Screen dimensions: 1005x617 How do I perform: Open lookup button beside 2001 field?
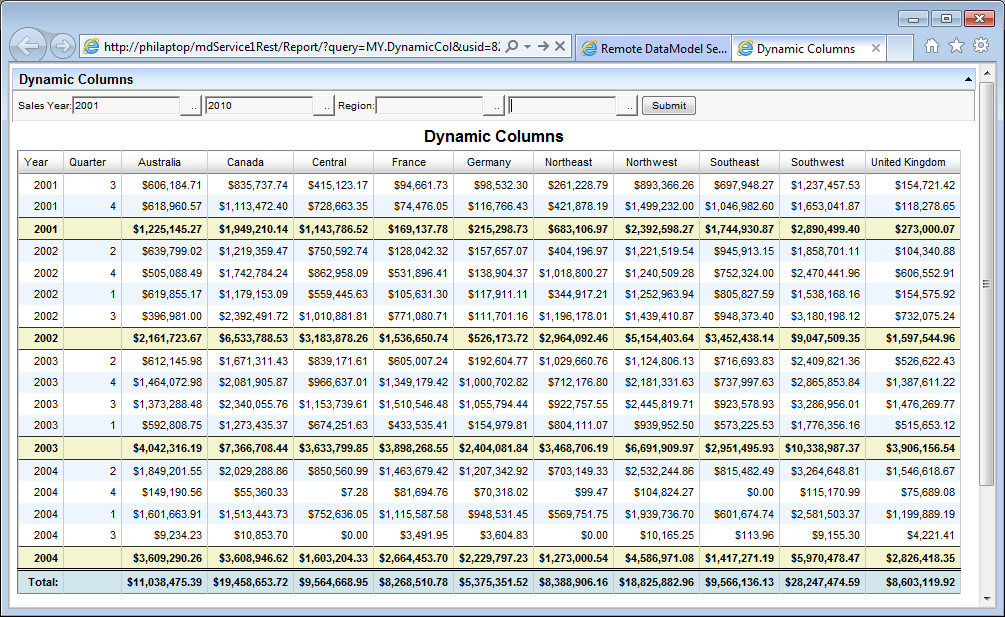(x=192, y=106)
